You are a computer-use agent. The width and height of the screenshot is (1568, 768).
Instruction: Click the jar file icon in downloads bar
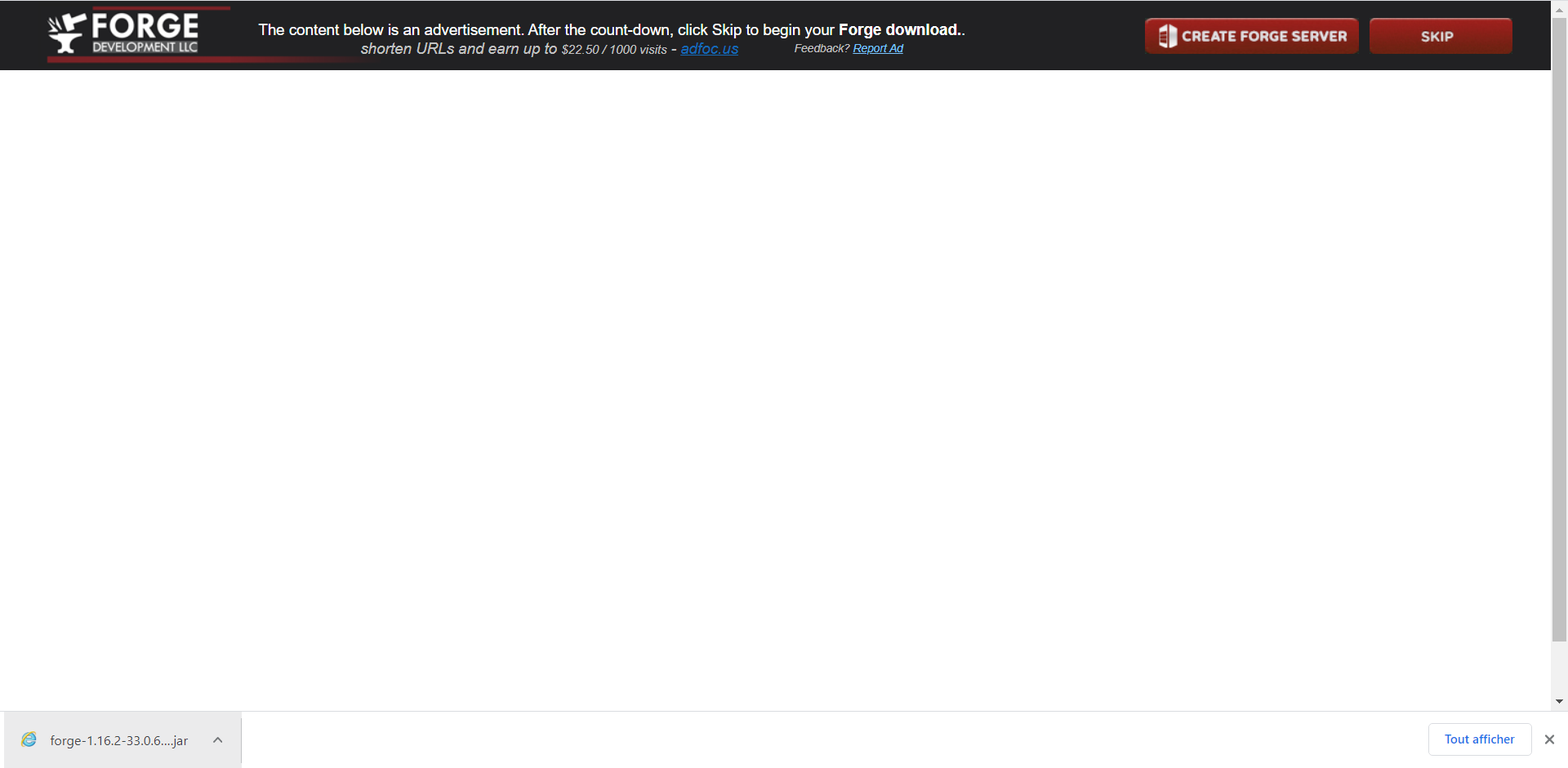coord(29,739)
